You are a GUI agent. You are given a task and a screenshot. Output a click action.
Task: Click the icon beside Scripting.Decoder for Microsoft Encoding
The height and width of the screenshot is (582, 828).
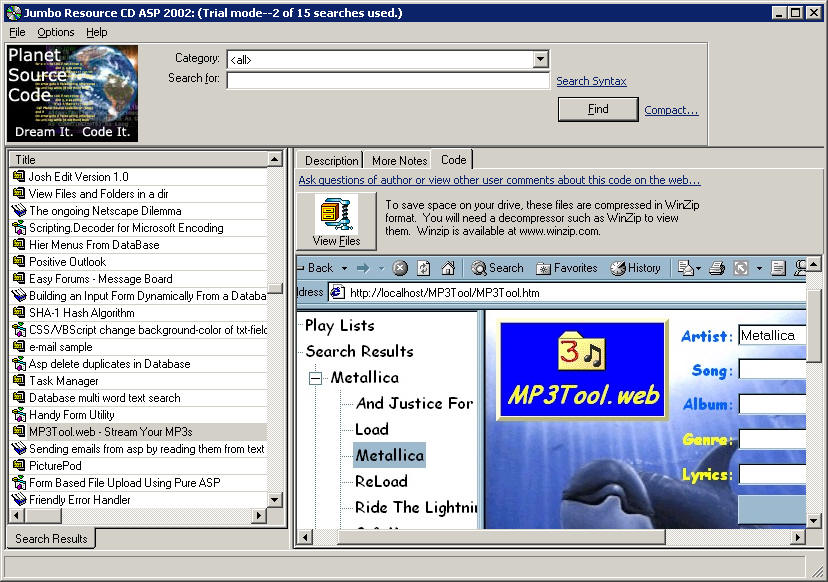point(19,228)
